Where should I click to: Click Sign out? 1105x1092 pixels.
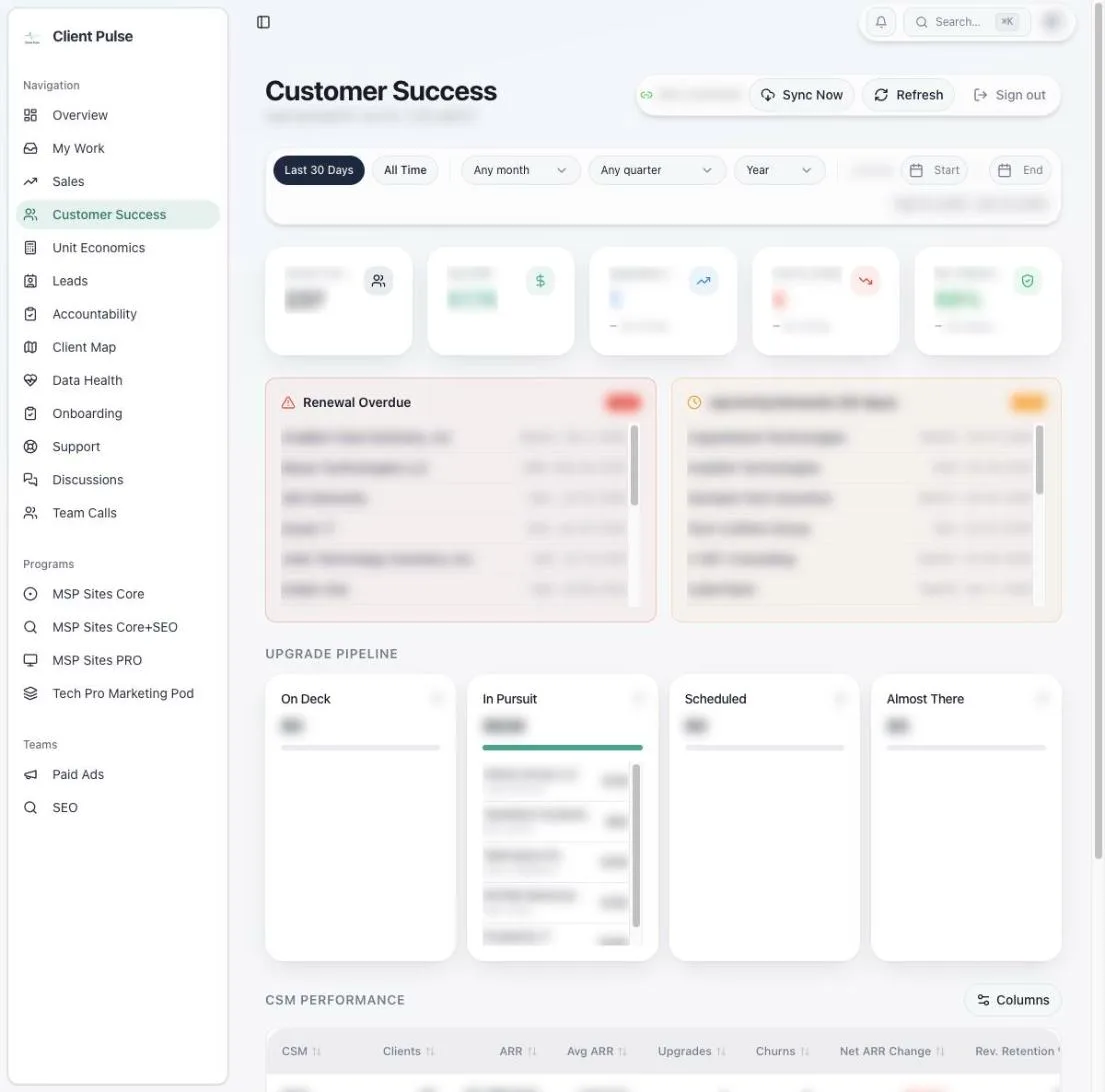click(1009, 95)
